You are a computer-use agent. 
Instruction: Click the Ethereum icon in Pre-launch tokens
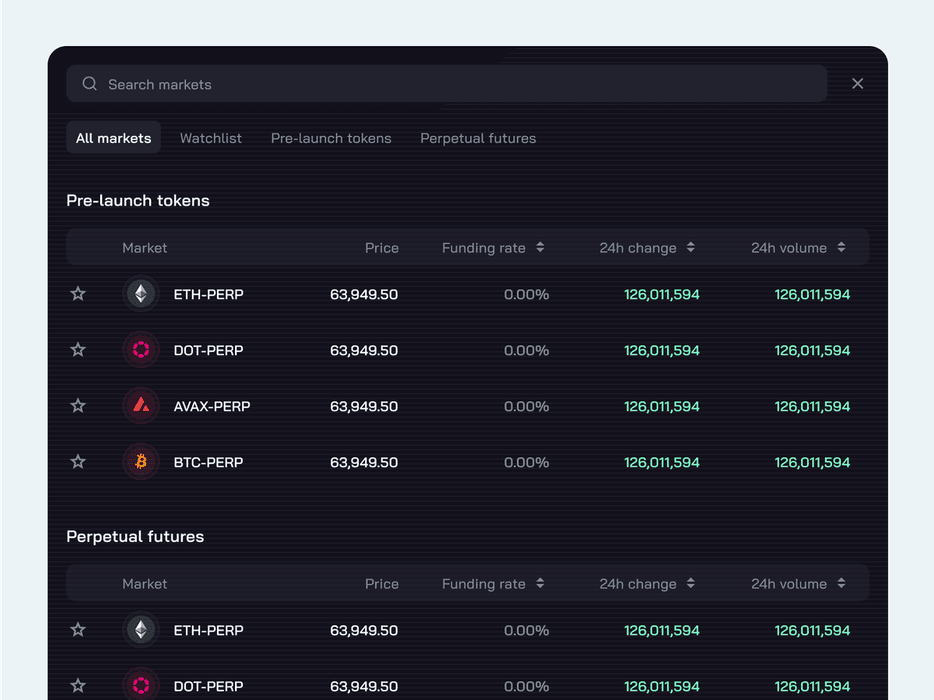[140, 294]
